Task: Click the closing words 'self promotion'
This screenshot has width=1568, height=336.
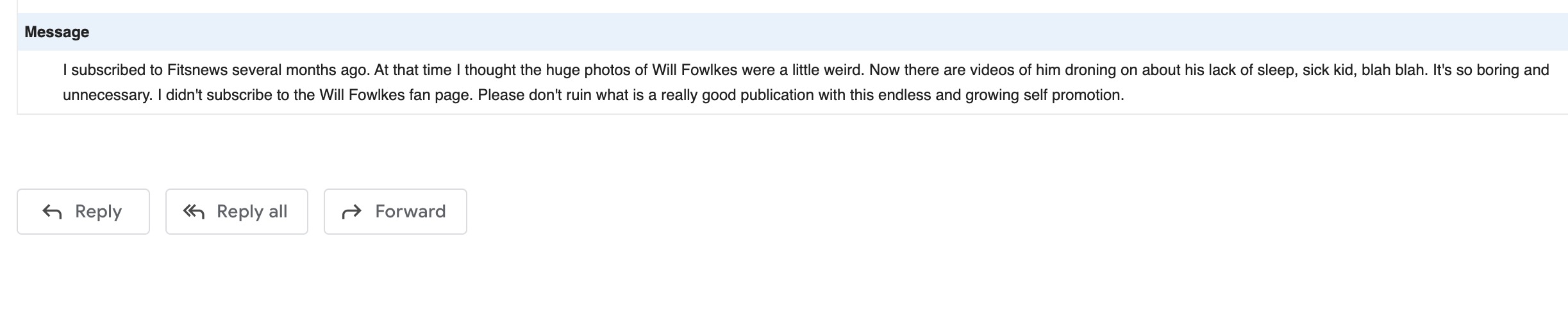Action: point(1073,96)
